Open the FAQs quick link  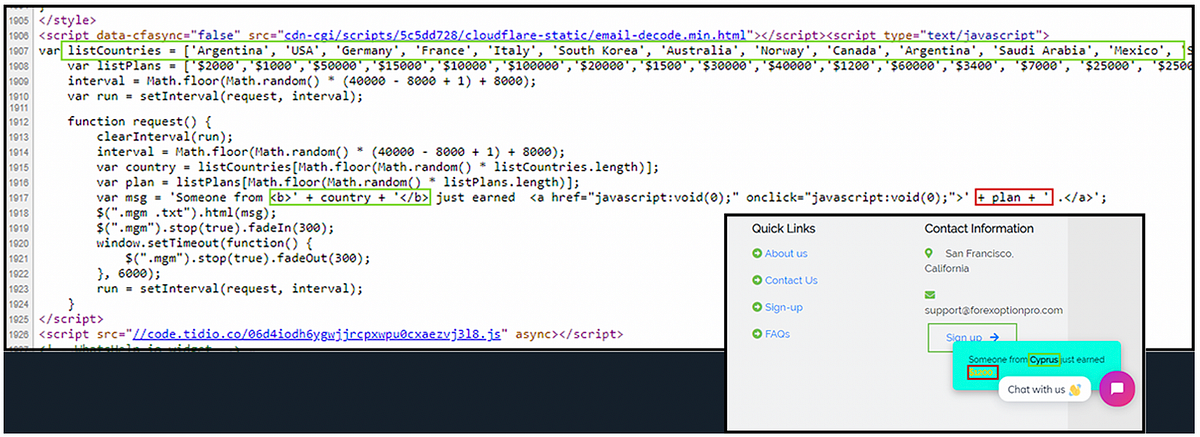pyautogui.click(x=778, y=334)
